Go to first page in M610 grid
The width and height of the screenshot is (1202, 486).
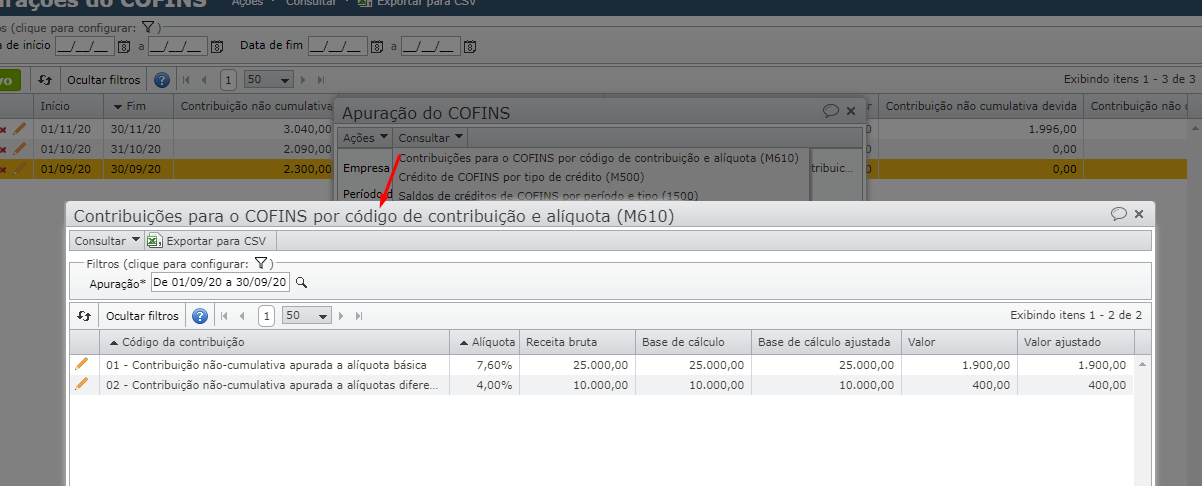click(224, 316)
